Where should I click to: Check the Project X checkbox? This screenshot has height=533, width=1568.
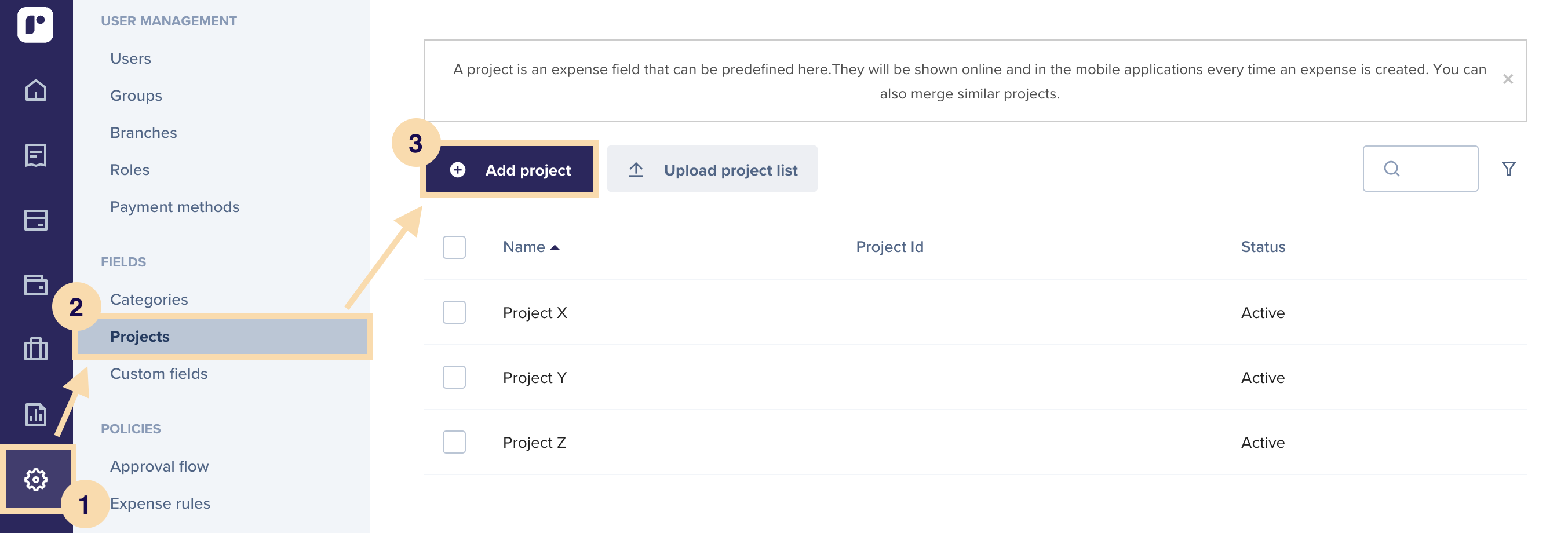pos(454,312)
